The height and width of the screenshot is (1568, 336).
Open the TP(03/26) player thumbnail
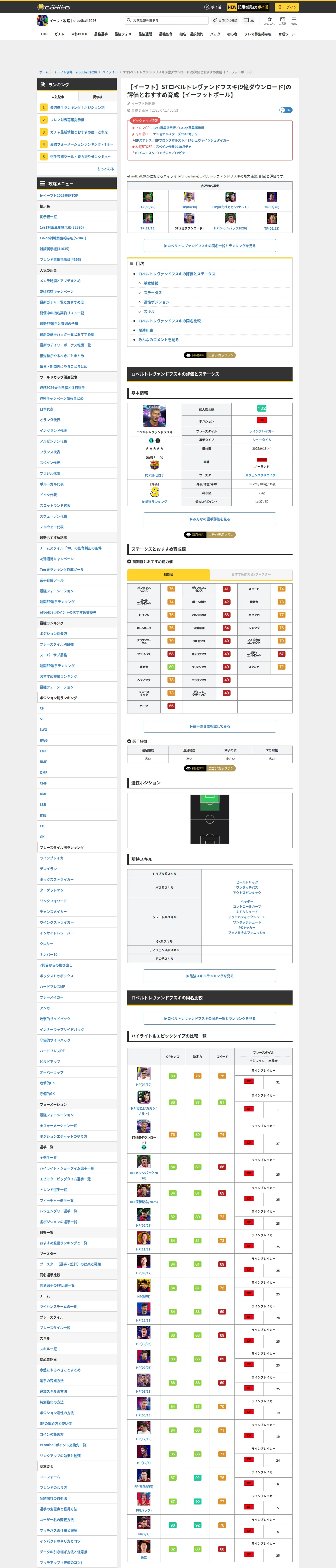tap(272, 197)
